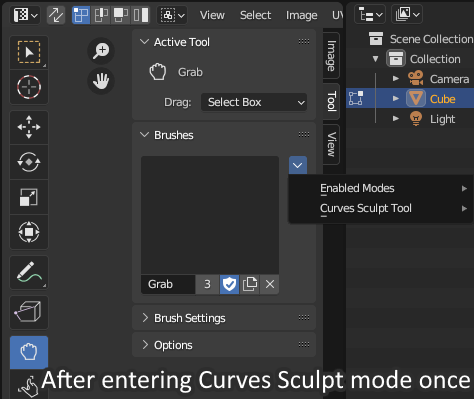Edit the Grab brush name field

(x=168, y=284)
